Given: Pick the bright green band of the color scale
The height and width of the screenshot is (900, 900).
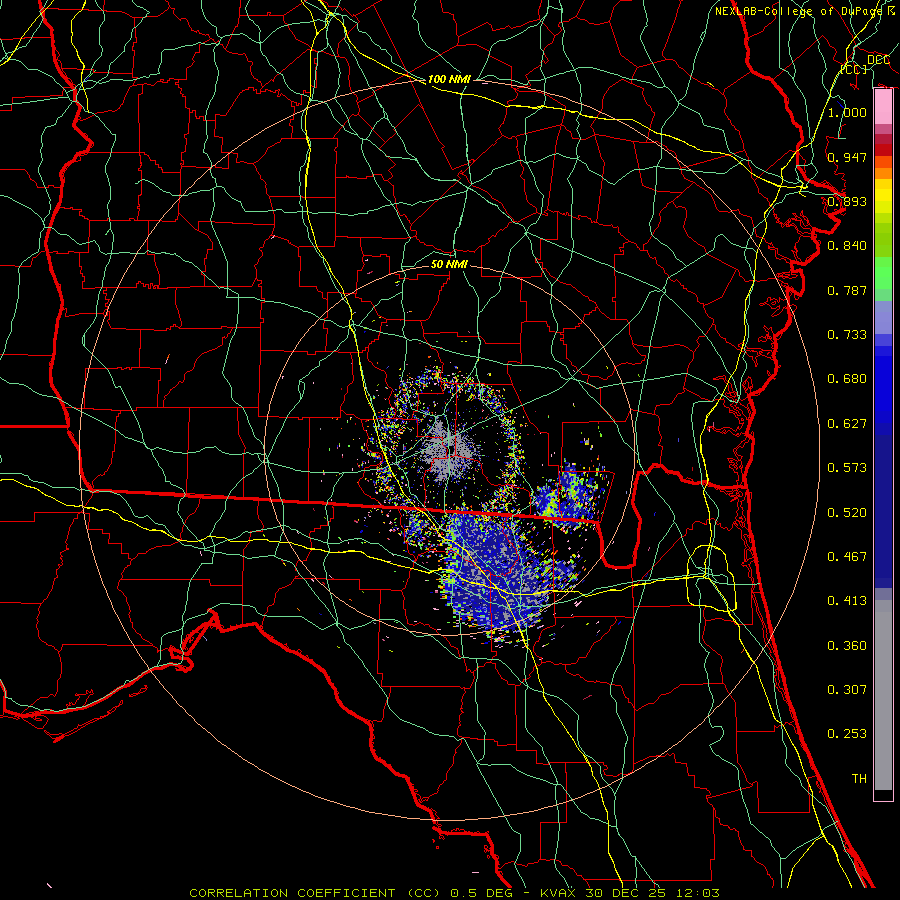Looking at the screenshot, I should click(x=883, y=273).
